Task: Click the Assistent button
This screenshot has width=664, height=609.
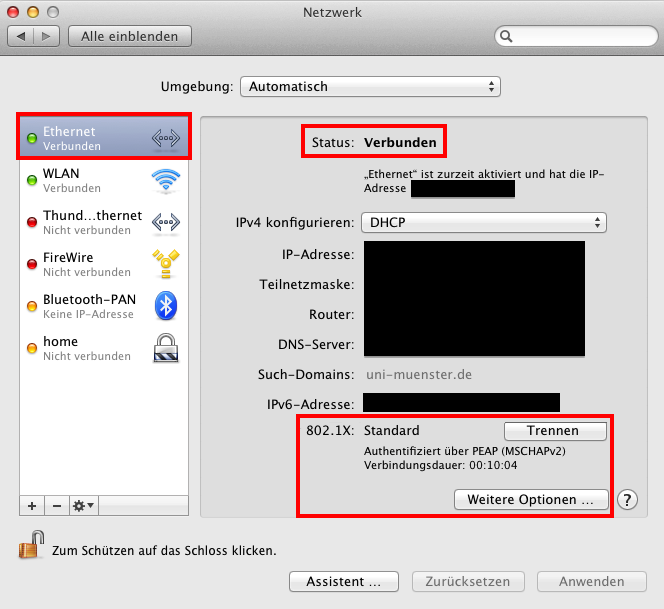Action: point(343,581)
